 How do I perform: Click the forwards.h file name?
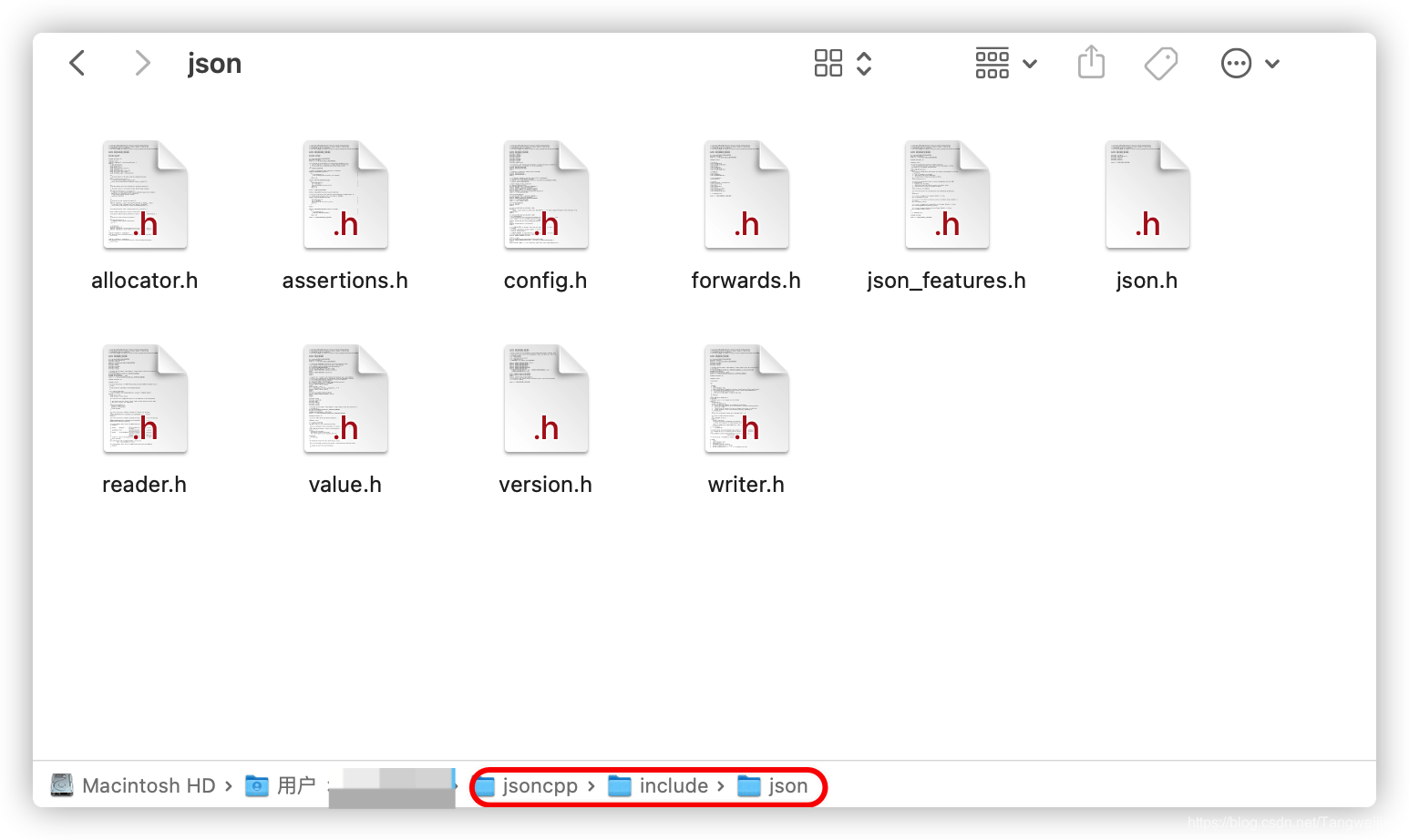click(746, 281)
